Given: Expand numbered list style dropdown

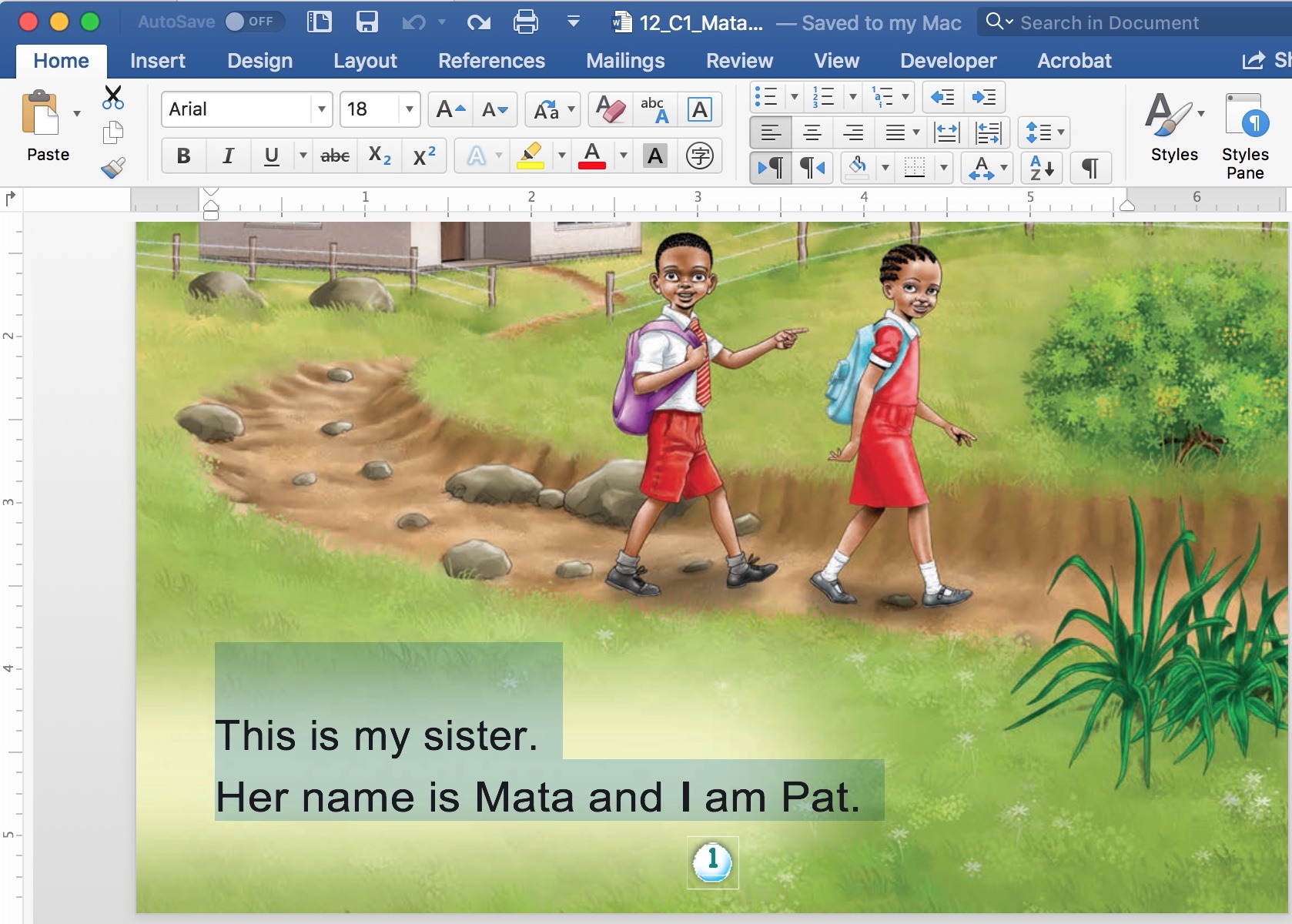Looking at the screenshot, I should click(852, 97).
